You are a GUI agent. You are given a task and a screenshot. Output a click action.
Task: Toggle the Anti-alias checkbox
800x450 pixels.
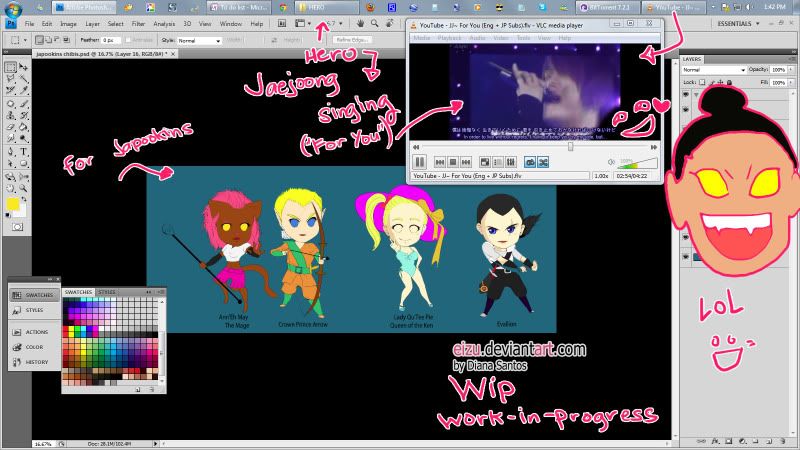[128, 40]
